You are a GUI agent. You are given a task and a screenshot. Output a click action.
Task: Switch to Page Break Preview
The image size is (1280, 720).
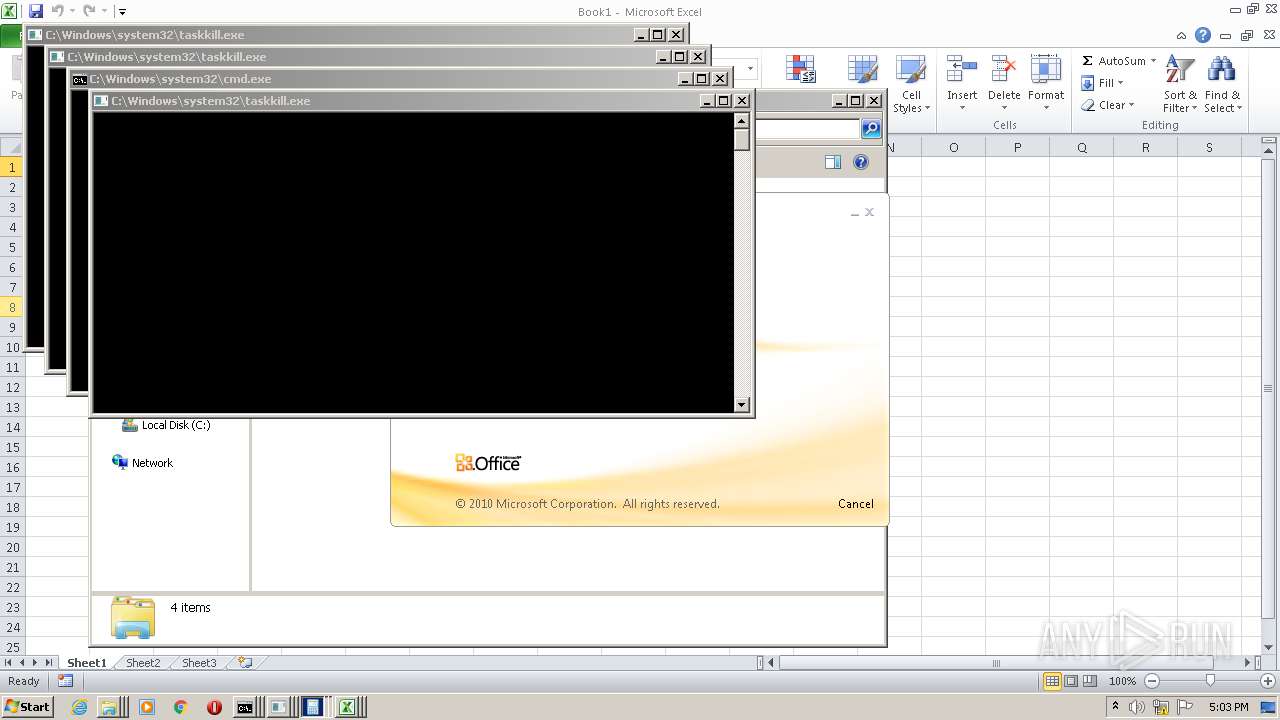tap(1090, 681)
